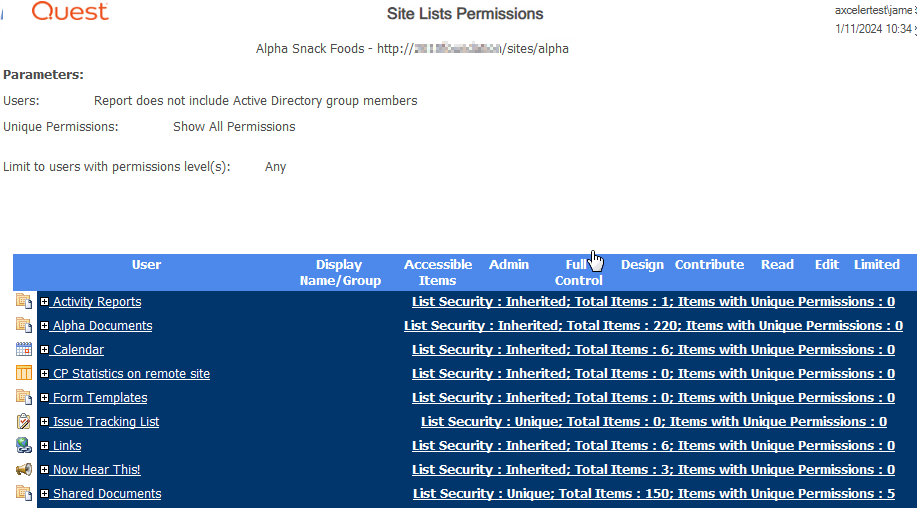The height and width of the screenshot is (514, 917).
Task: Expand the Shared Documents row
Action: pyautogui.click(x=45, y=494)
